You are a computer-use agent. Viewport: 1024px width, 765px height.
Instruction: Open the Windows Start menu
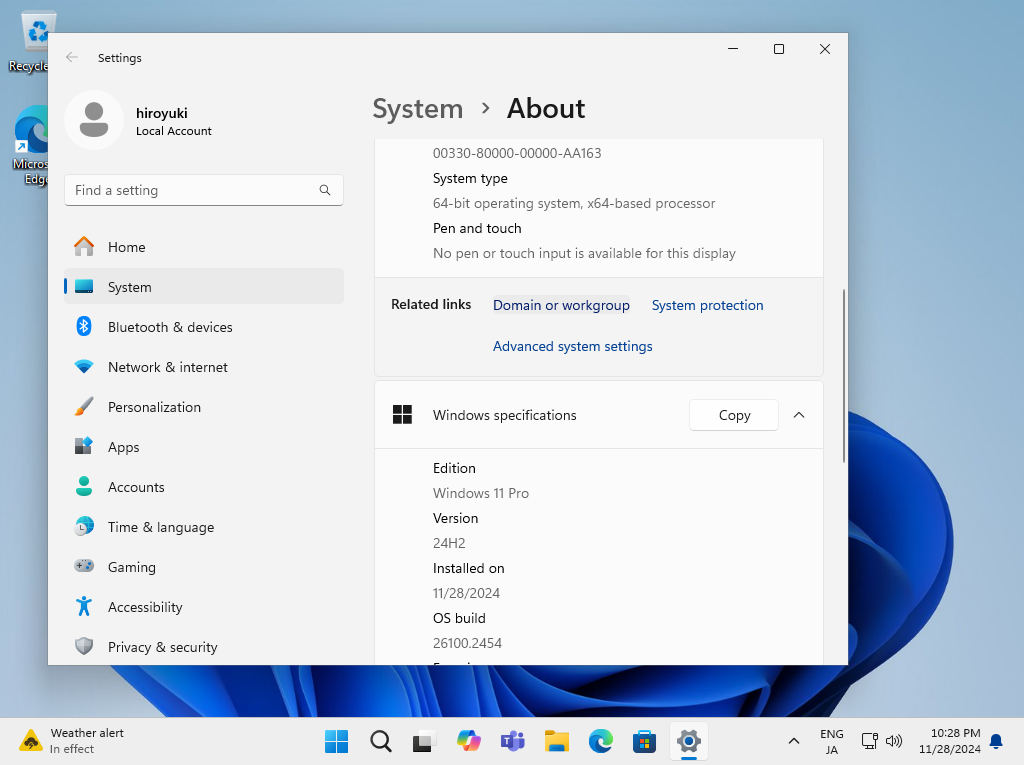[336, 741]
